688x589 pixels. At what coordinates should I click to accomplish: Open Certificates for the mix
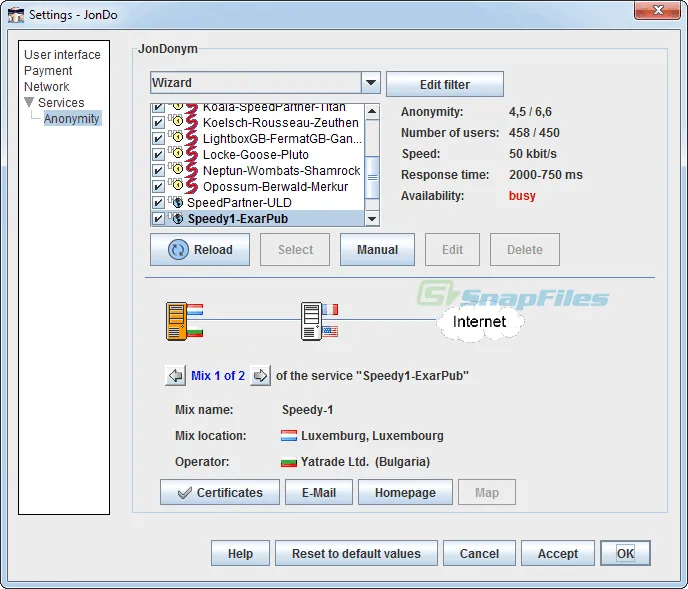pyautogui.click(x=220, y=492)
